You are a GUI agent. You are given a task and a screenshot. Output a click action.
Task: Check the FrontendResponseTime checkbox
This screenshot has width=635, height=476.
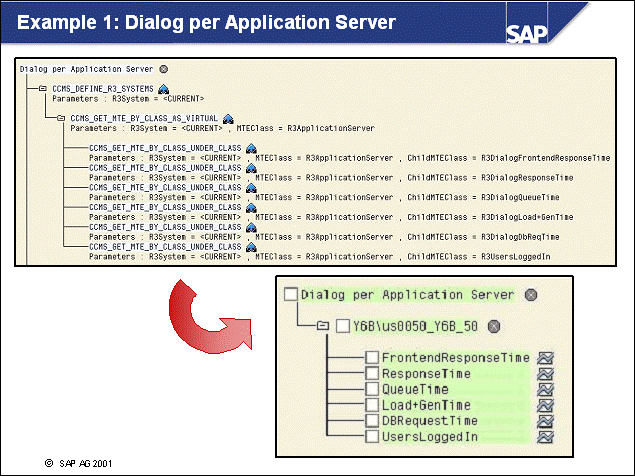click(372, 358)
